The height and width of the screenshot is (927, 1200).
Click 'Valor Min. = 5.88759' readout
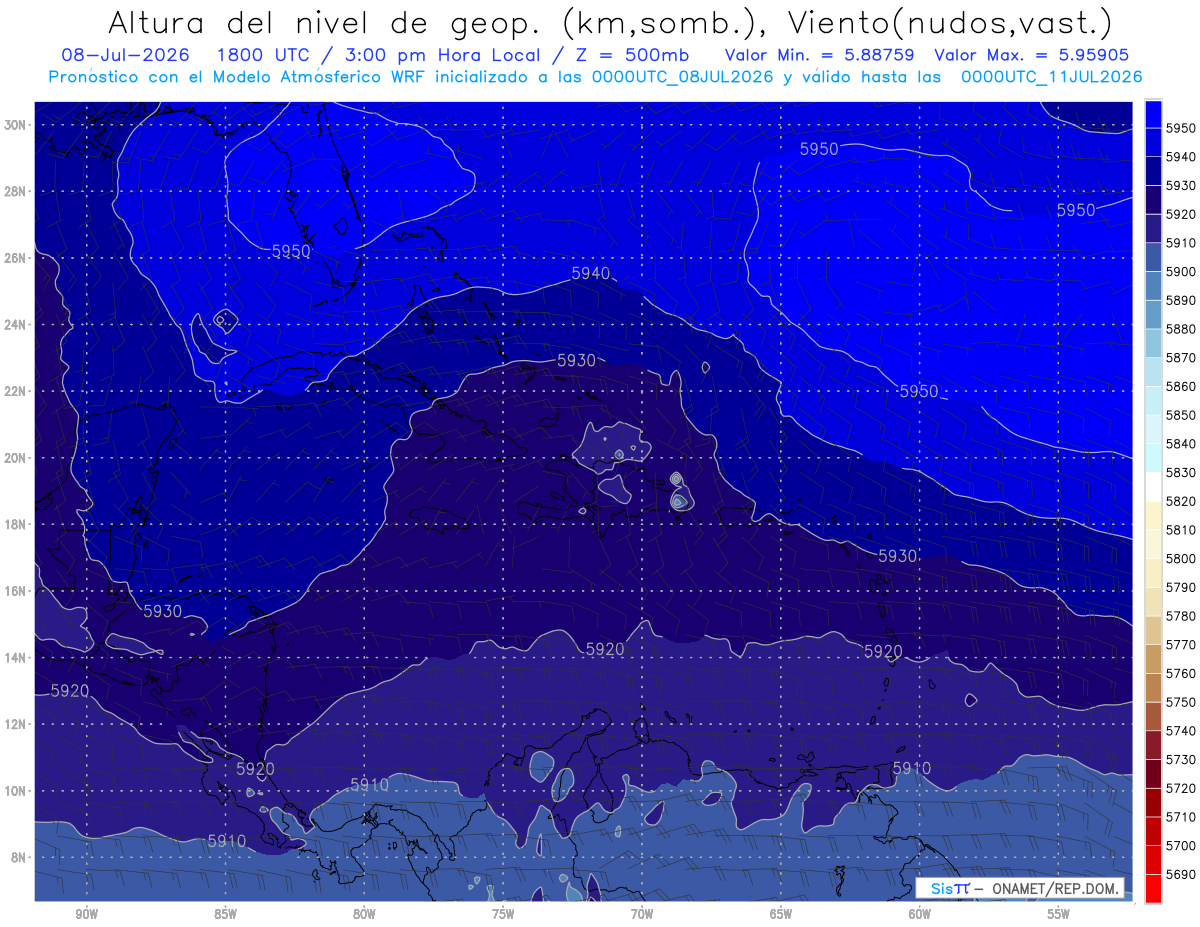(x=819, y=55)
